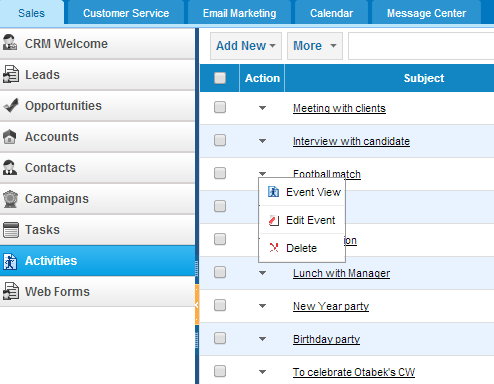This screenshot has height=384, width=494.
Task: Click the Leads document icon
Action: 10,74
